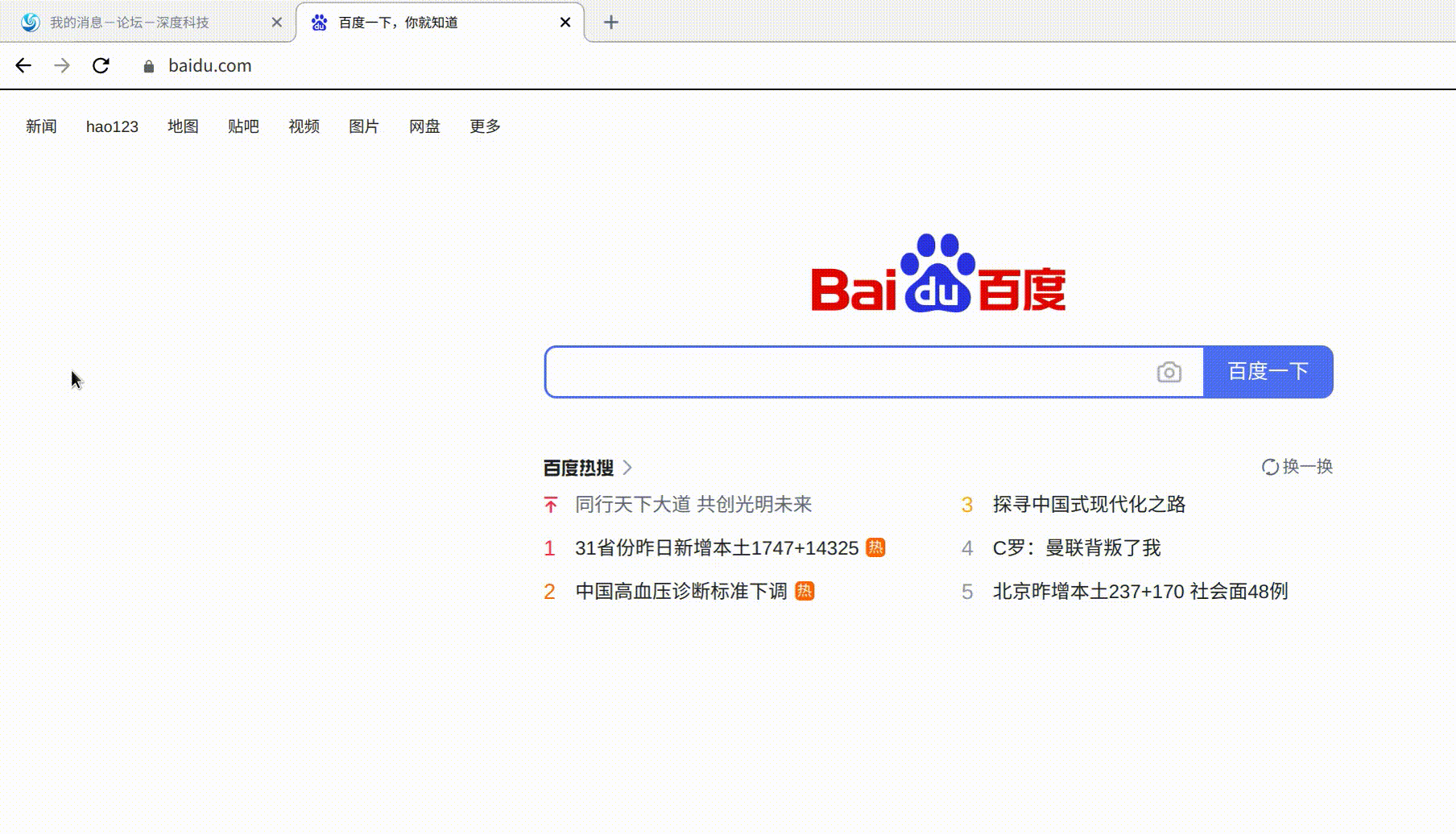Click the camera icon for image search
The width and height of the screenshot is (1456, 834).
(1169, 372)
